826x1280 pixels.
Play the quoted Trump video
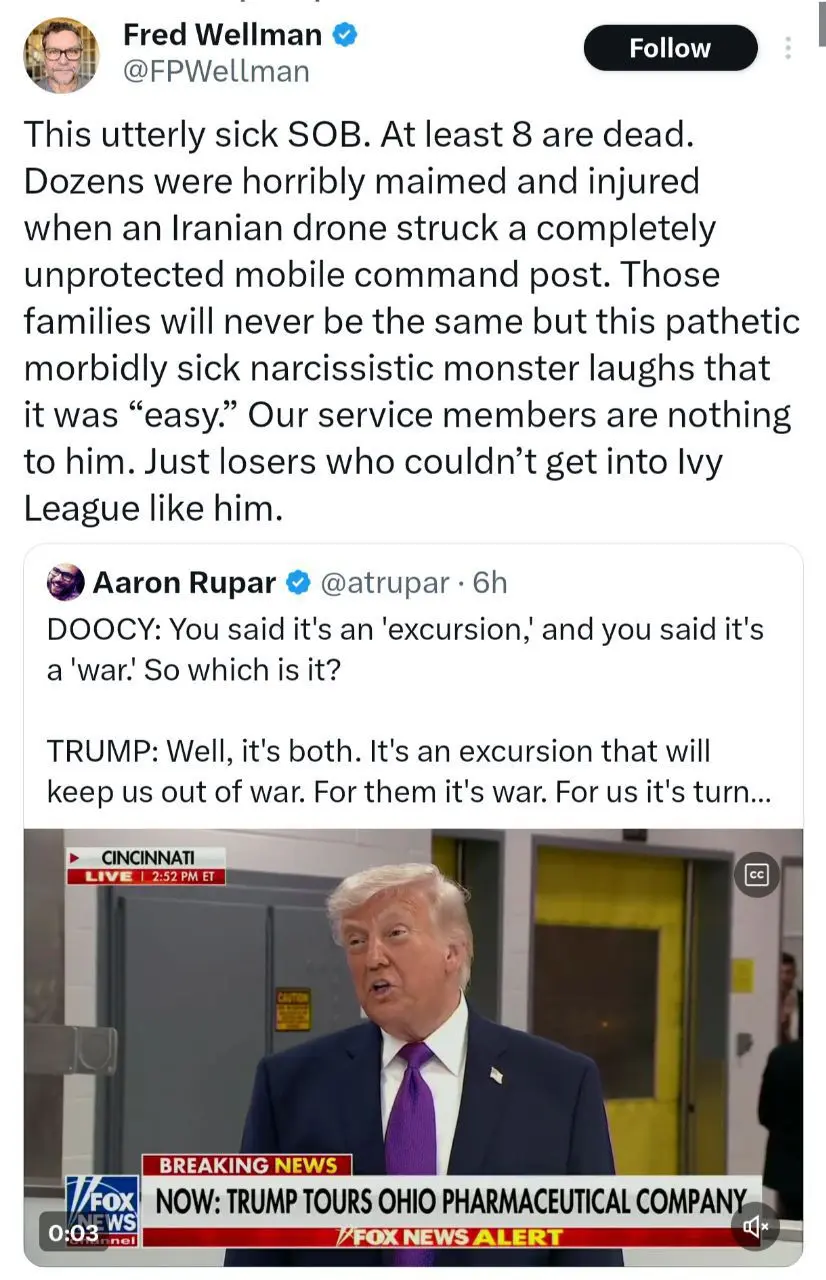(x=413, y=1047)
